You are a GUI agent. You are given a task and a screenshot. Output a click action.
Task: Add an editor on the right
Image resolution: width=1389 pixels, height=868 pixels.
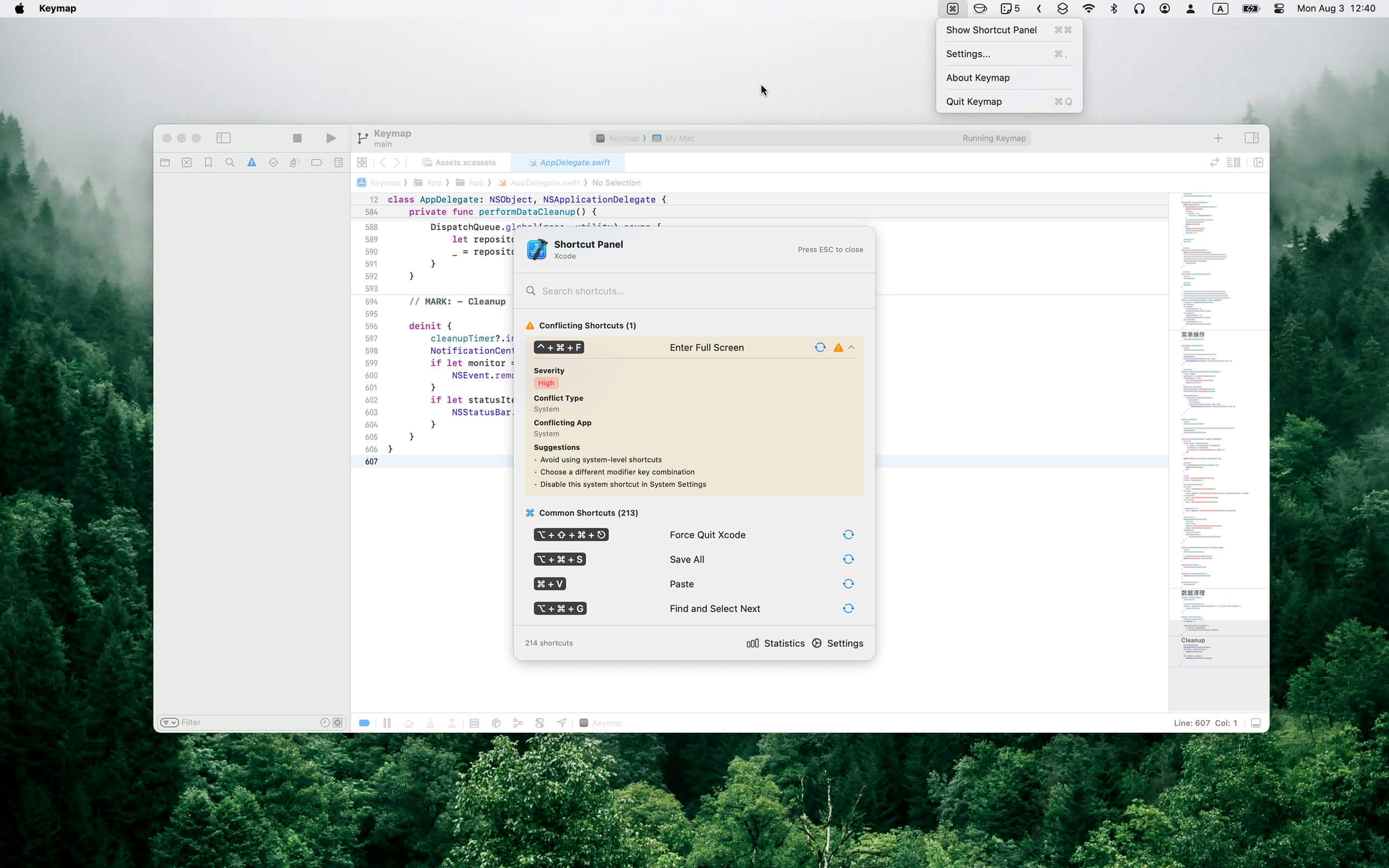point(1258,162)
